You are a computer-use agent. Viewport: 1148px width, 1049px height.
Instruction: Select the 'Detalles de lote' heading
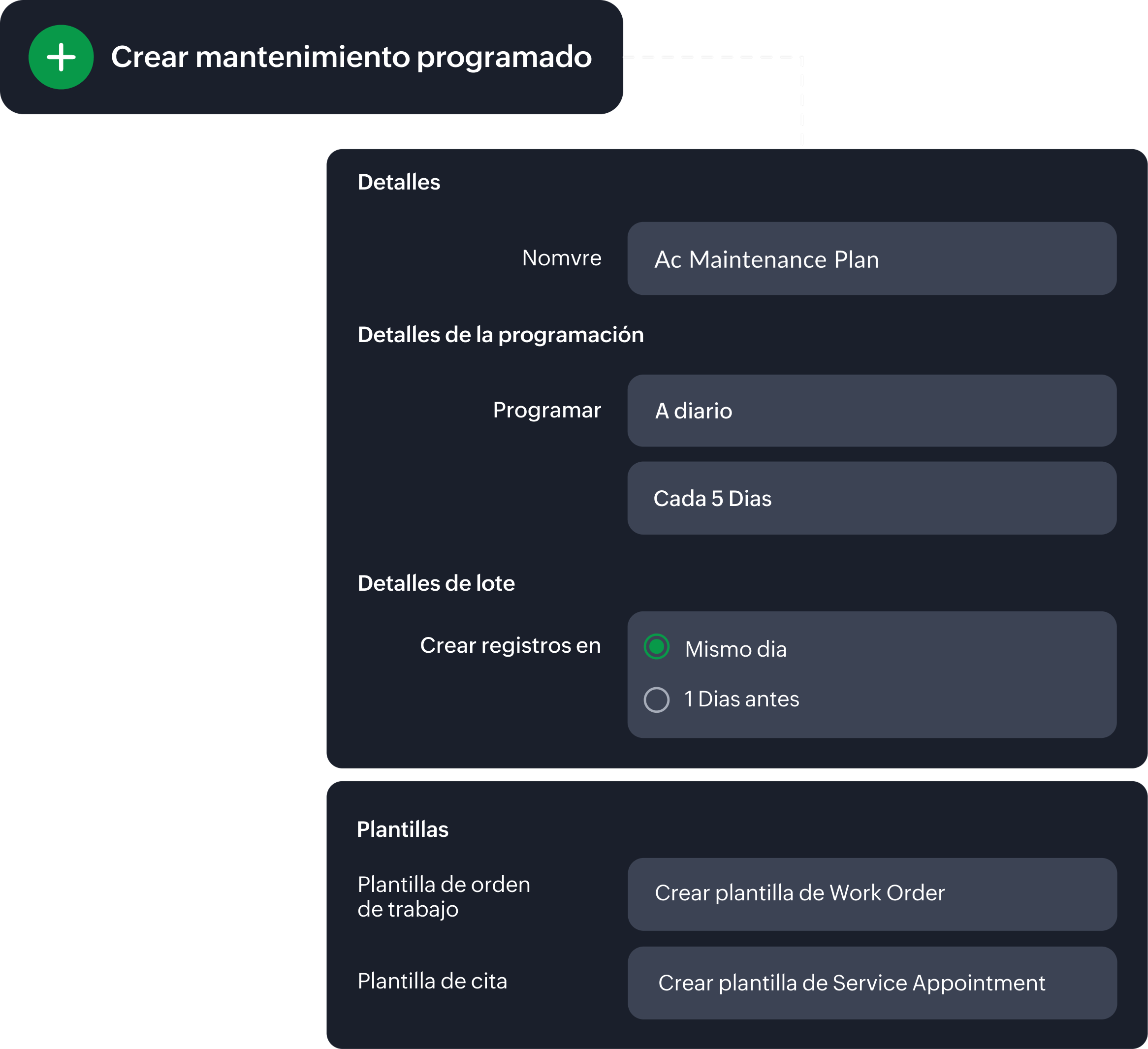(436, 583)
